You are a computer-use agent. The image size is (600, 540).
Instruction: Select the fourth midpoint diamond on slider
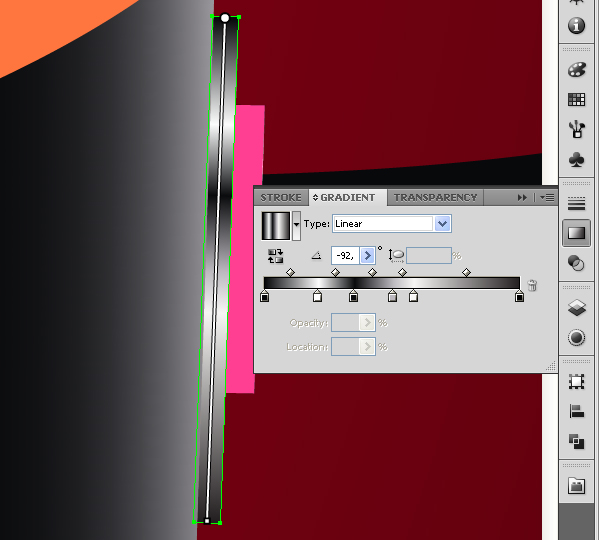click(x=403, y=272)
